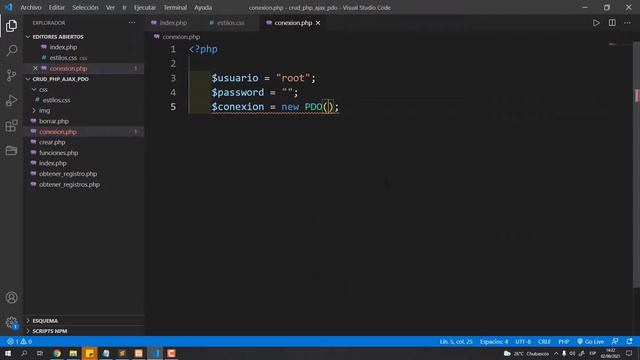Change language mode PHP in status bar
Viewport: 640px width, 360px height.
564,341
